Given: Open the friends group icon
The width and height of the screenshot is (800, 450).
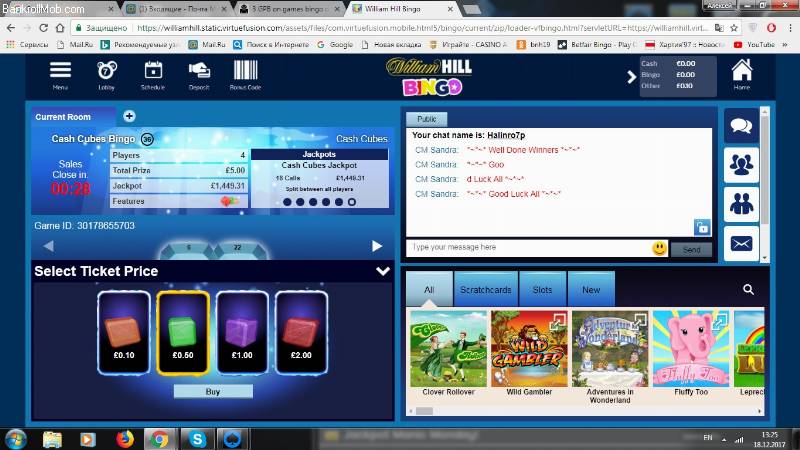Looking at the screenshot, I should click(741, 204).
